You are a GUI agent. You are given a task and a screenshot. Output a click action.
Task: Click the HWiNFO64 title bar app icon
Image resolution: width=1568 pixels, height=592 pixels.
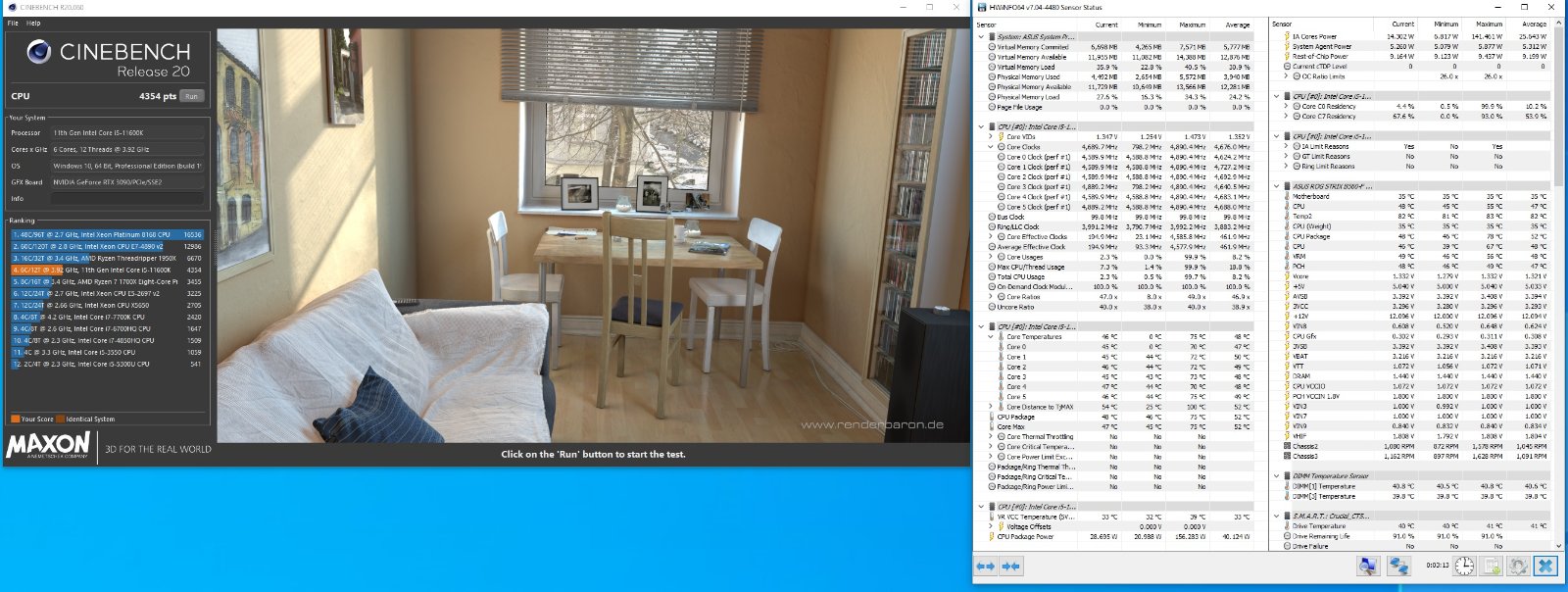click(981, 7)
